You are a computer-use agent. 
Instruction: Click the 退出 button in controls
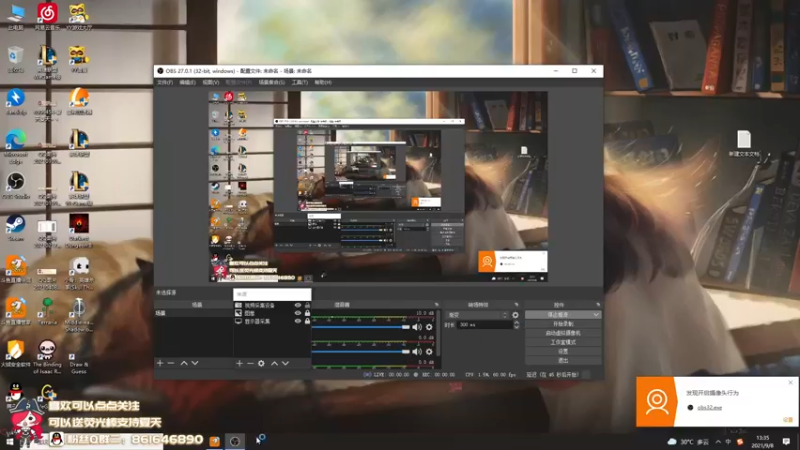coord(563,361)
